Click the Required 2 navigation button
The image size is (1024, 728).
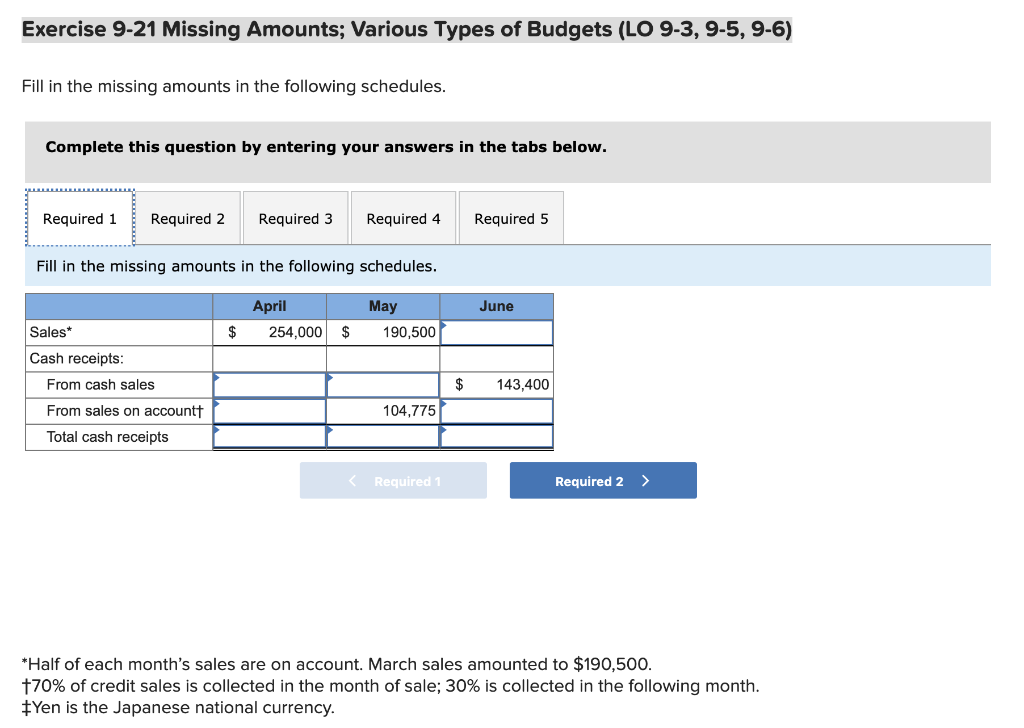click(x=603, y=480)
